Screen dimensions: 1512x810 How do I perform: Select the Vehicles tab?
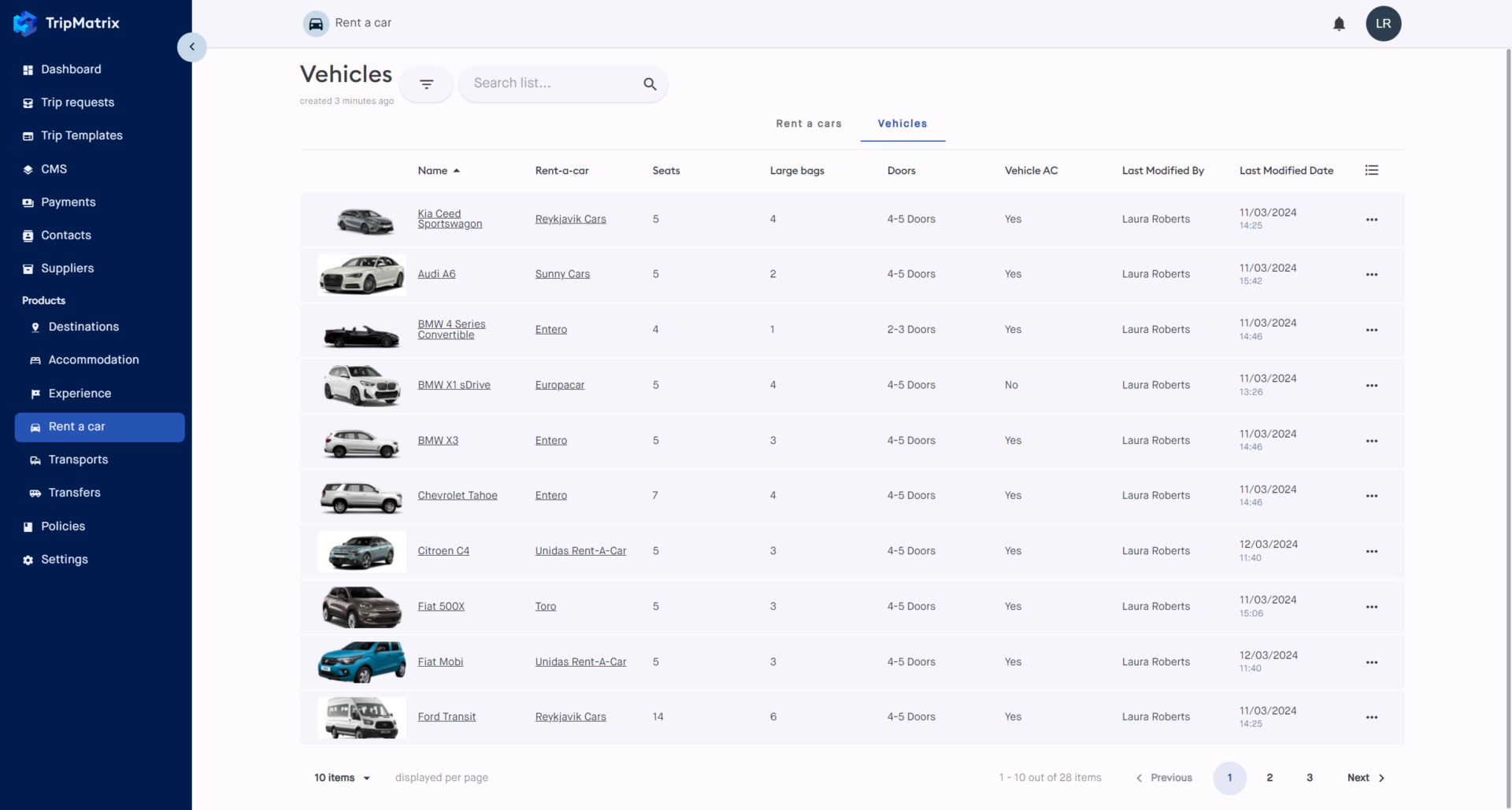coord(902,124)
